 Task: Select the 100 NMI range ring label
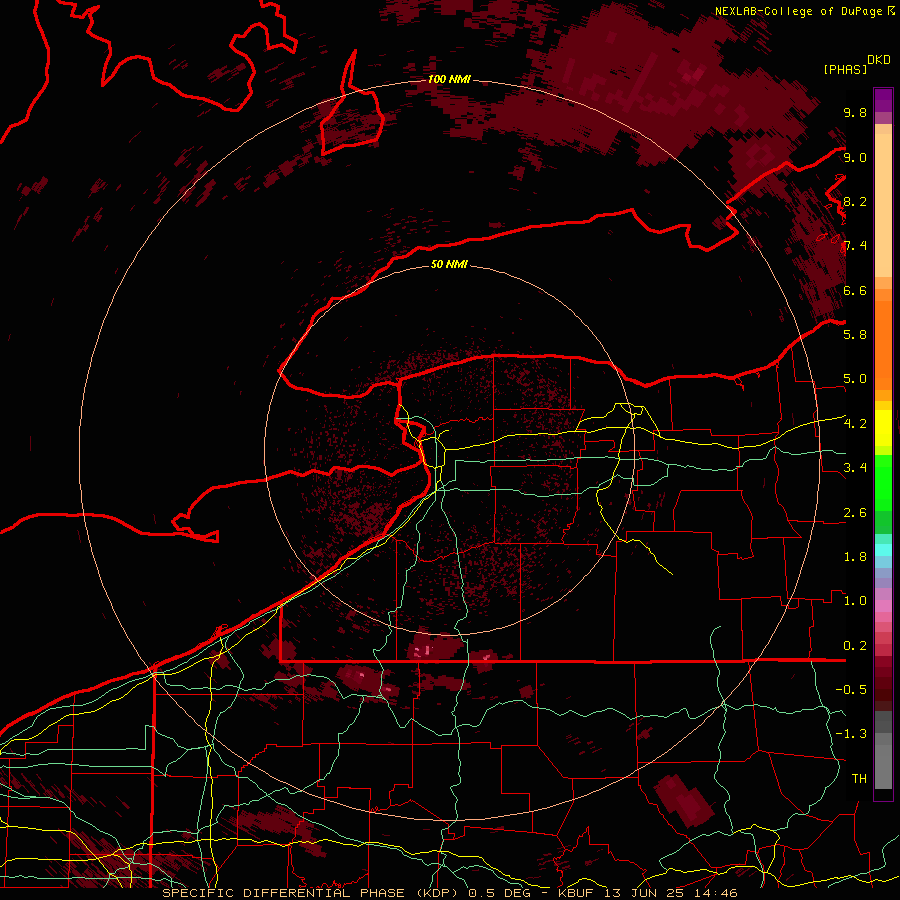pyautogui.click(x=449, y=79)
